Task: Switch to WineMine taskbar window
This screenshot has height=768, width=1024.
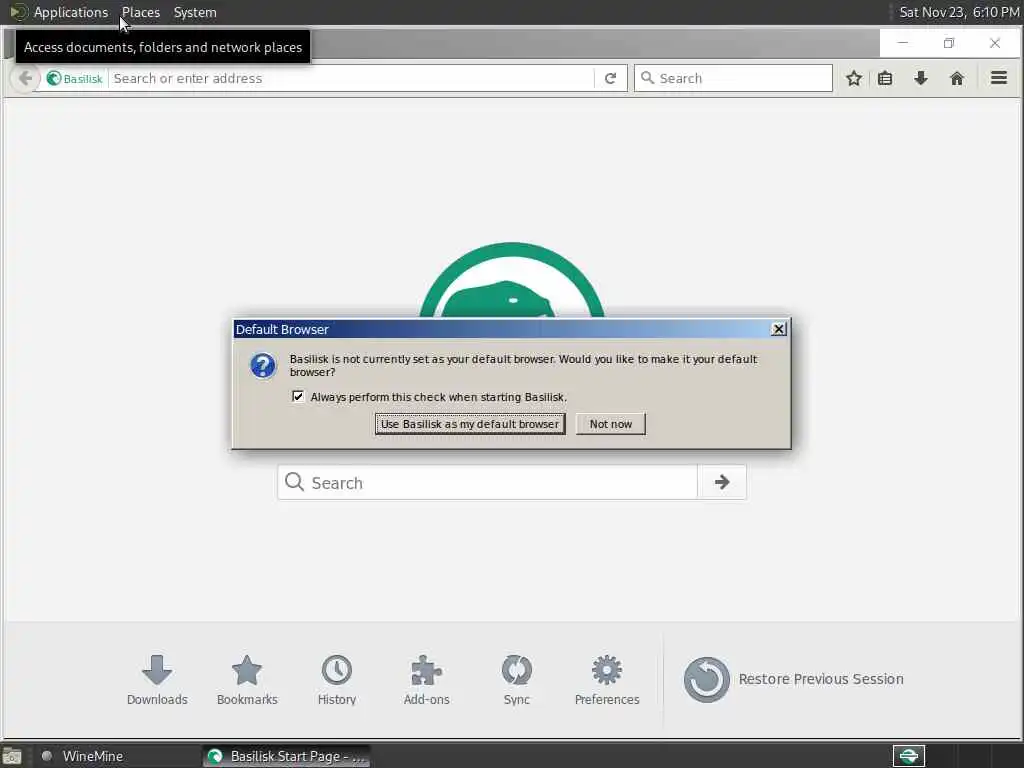Action: (x=116, y=756)
